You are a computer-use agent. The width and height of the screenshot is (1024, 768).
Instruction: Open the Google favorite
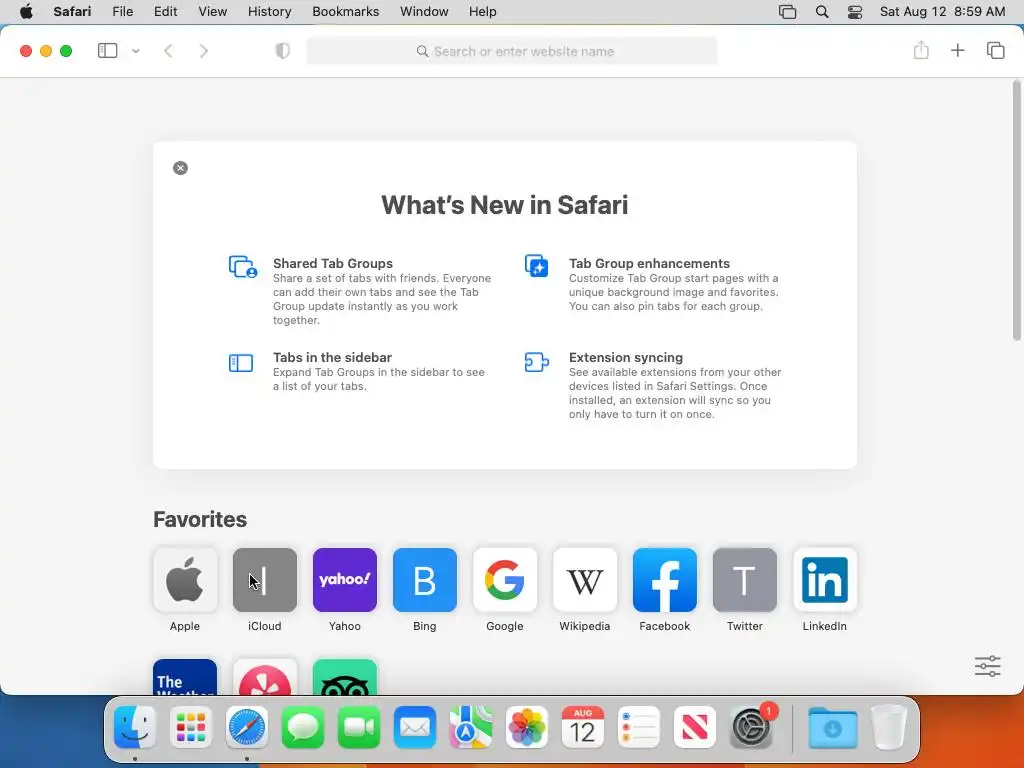click(x=505, y=580)
